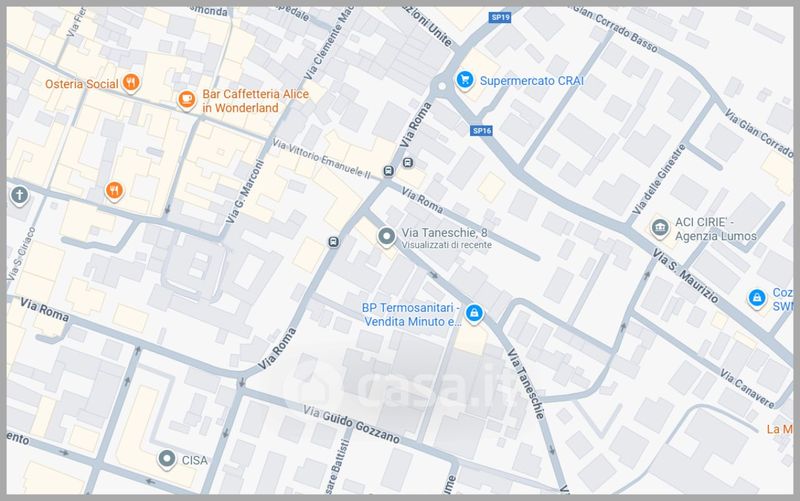Click the Via Taneschie, 8 address text
800x501 pixels.
(444, 233)
